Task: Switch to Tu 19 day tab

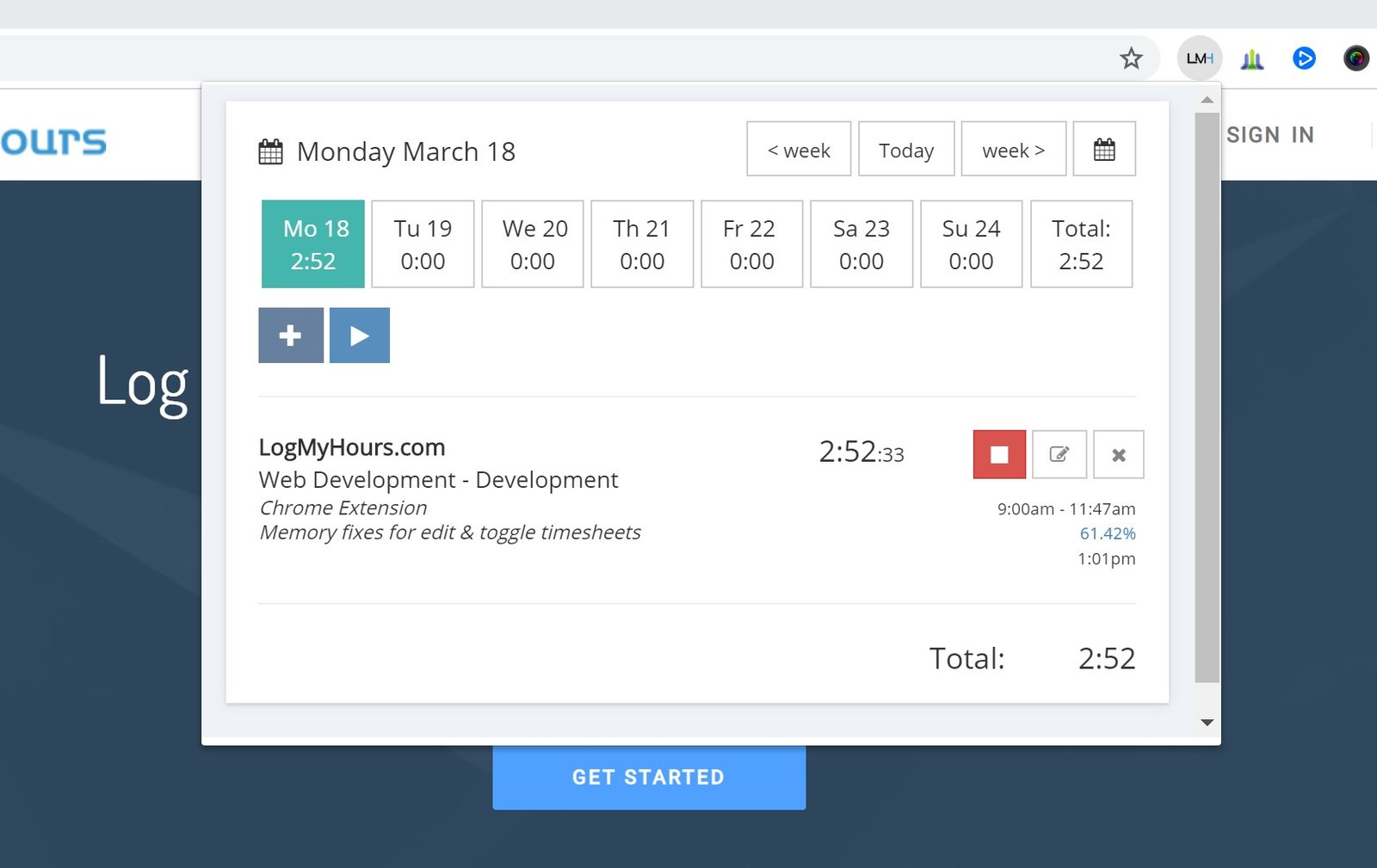Action: pos(423,244)
